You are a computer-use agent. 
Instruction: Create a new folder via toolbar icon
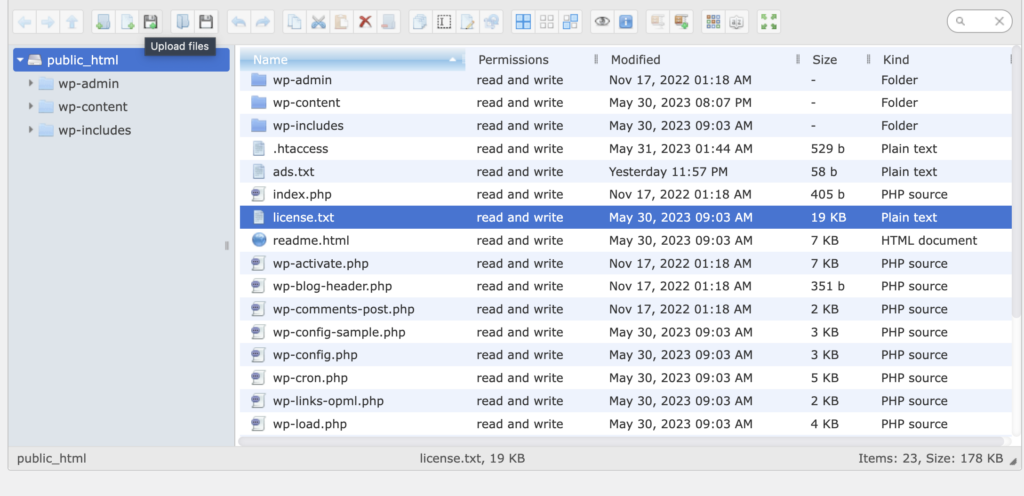tap(103, 22)
